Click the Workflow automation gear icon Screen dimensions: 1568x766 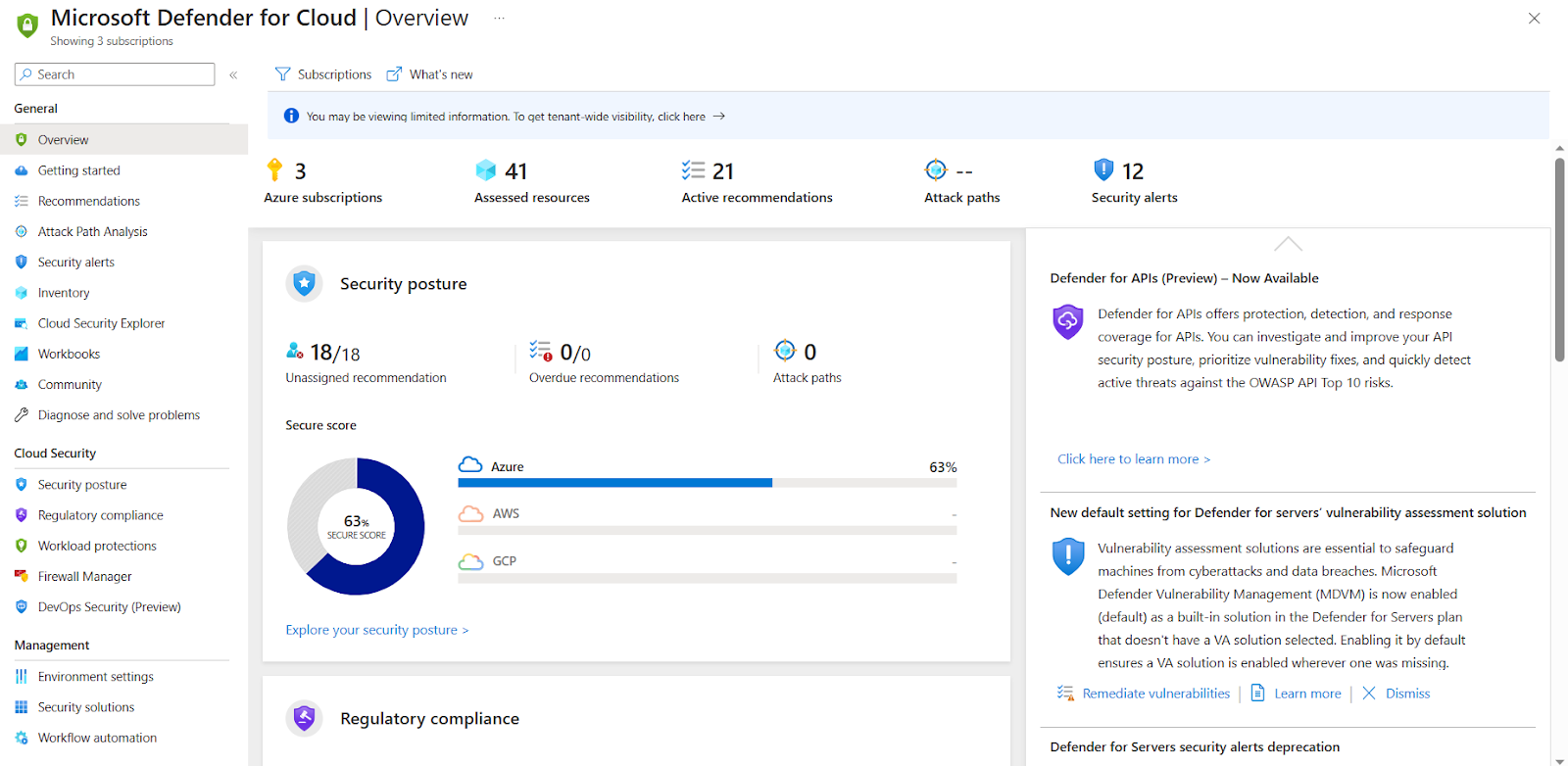pos(22,738)
